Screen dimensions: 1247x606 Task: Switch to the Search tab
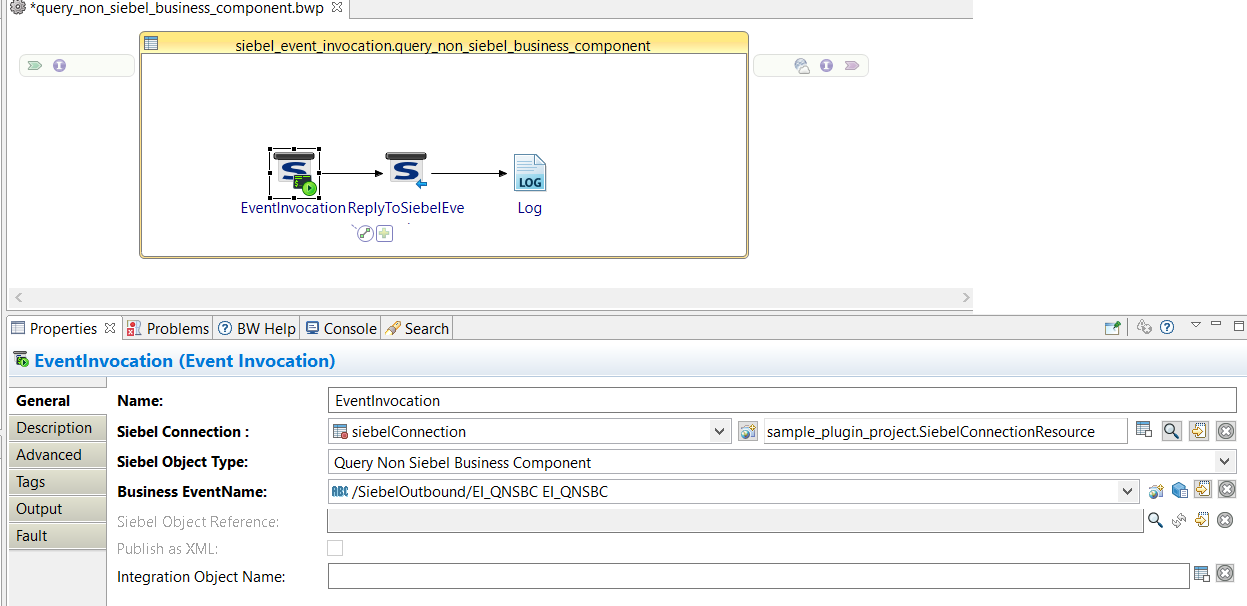tap(417, 328)
